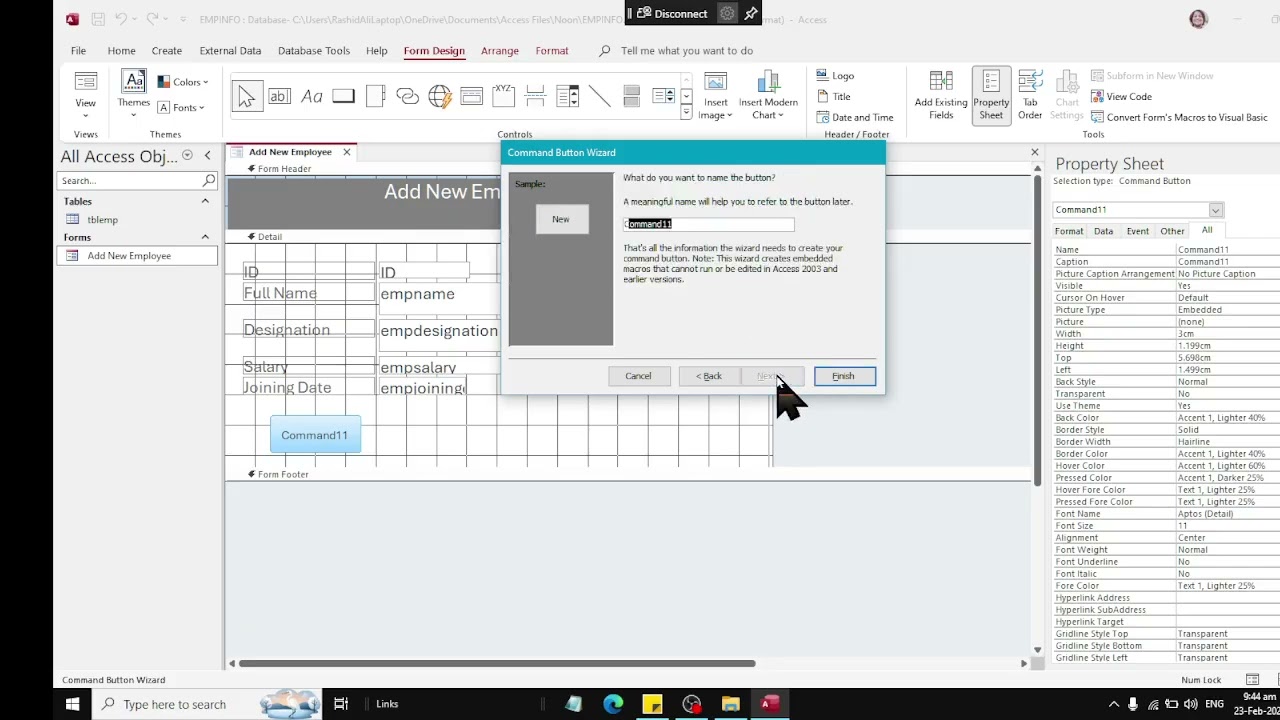Select the Toggle Button control
1280x720 pixels.
point(631,96)
